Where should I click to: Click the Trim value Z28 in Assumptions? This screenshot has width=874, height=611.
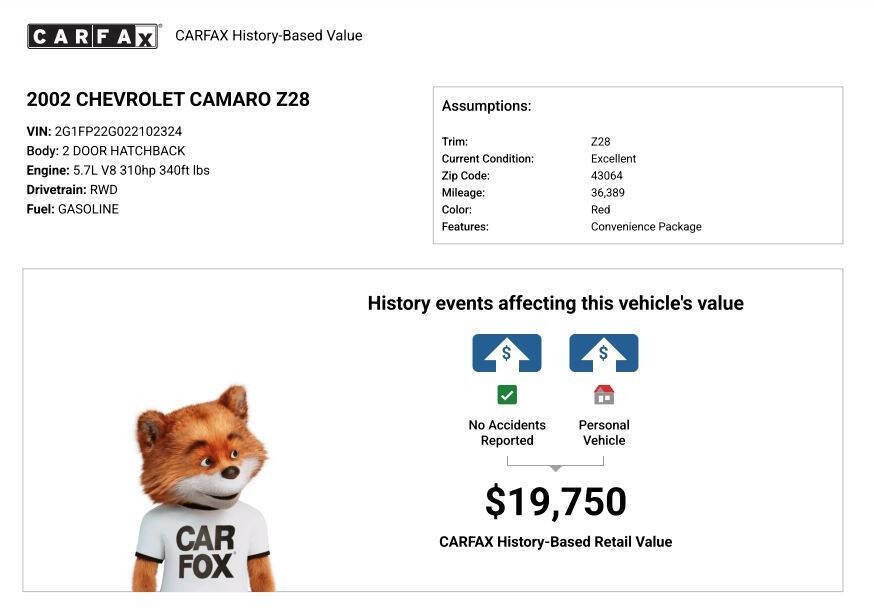[x=600, y=142]
